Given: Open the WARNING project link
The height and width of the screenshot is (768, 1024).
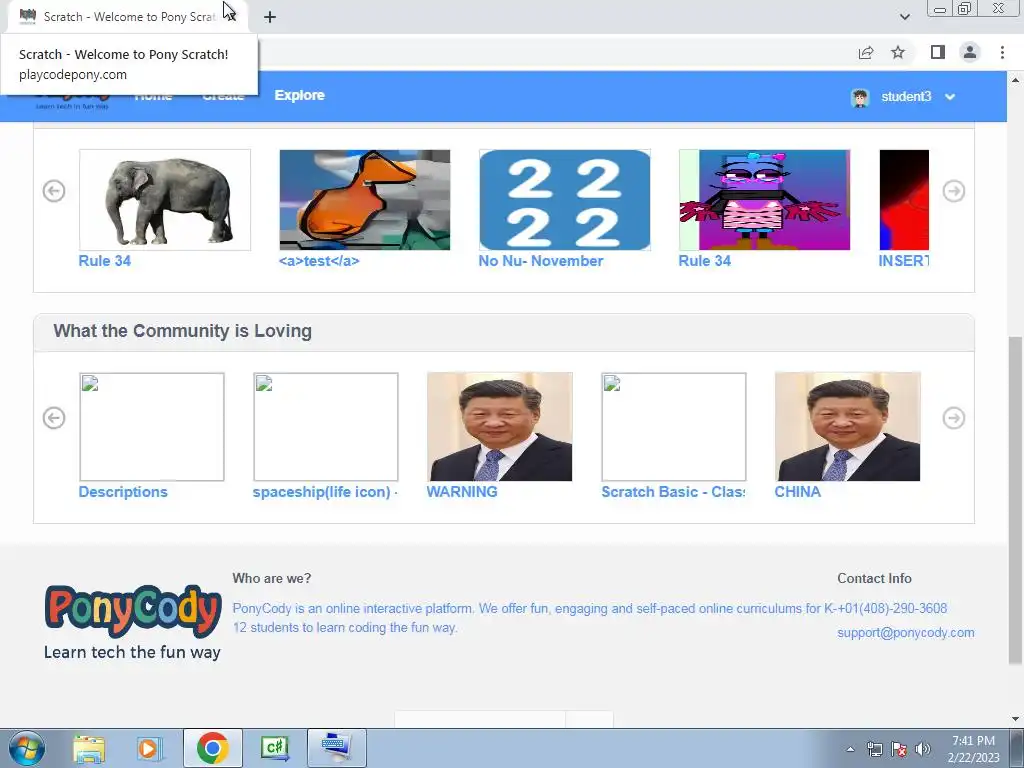Looking at the screenshot, I should coord(462,492).
